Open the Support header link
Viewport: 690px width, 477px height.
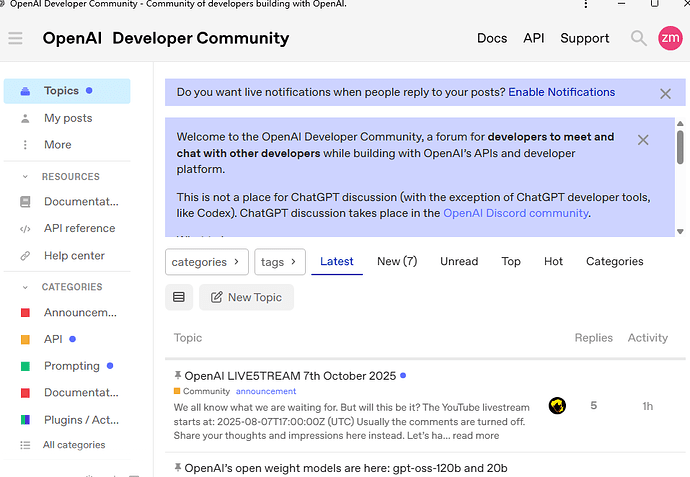[x=585, y=38]
